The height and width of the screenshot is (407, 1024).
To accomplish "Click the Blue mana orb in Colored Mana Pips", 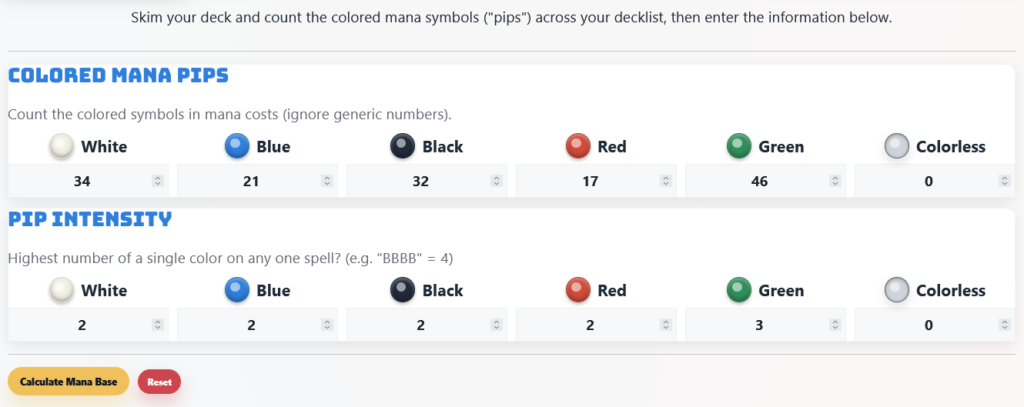I will [x=237, y=147].
